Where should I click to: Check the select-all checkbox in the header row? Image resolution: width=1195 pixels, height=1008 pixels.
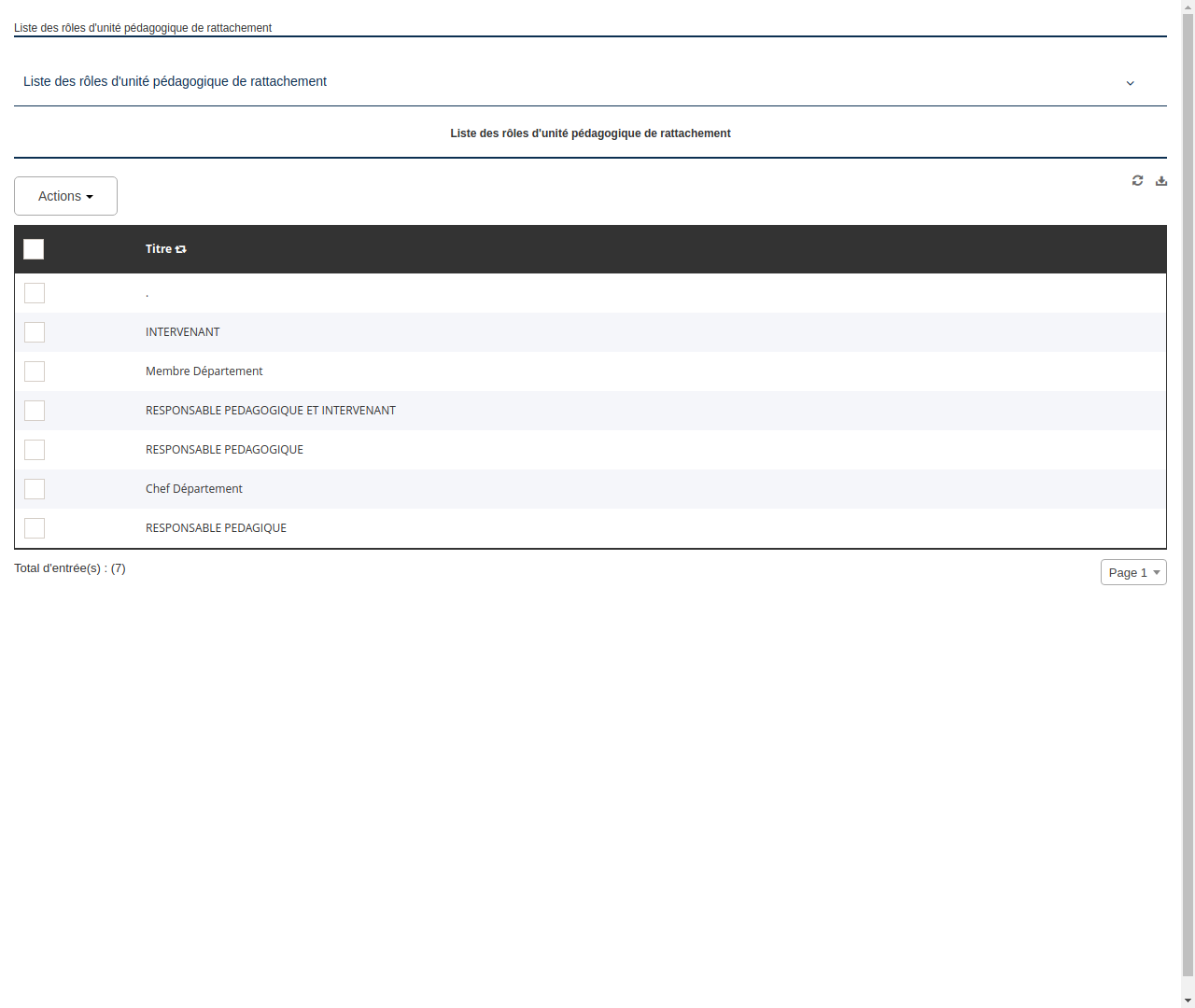[34, 249]
